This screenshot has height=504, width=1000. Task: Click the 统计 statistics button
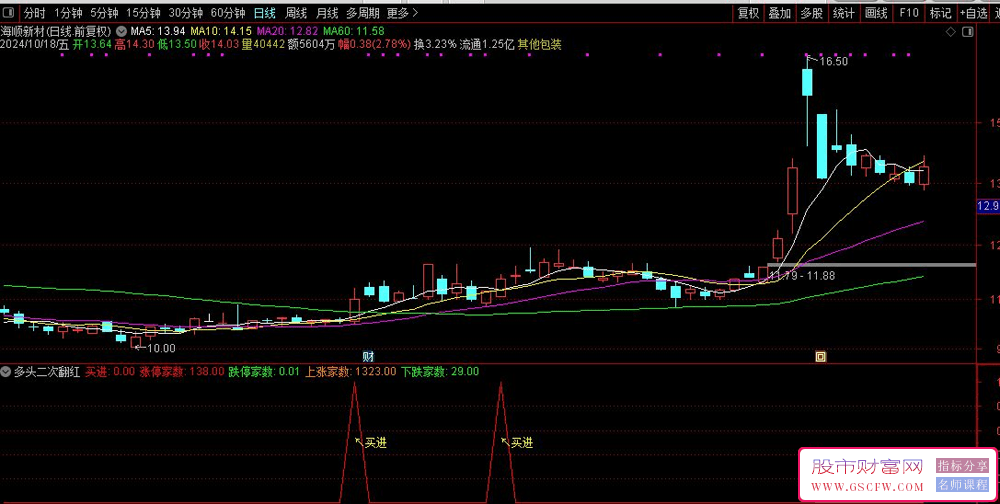point(844,13)
